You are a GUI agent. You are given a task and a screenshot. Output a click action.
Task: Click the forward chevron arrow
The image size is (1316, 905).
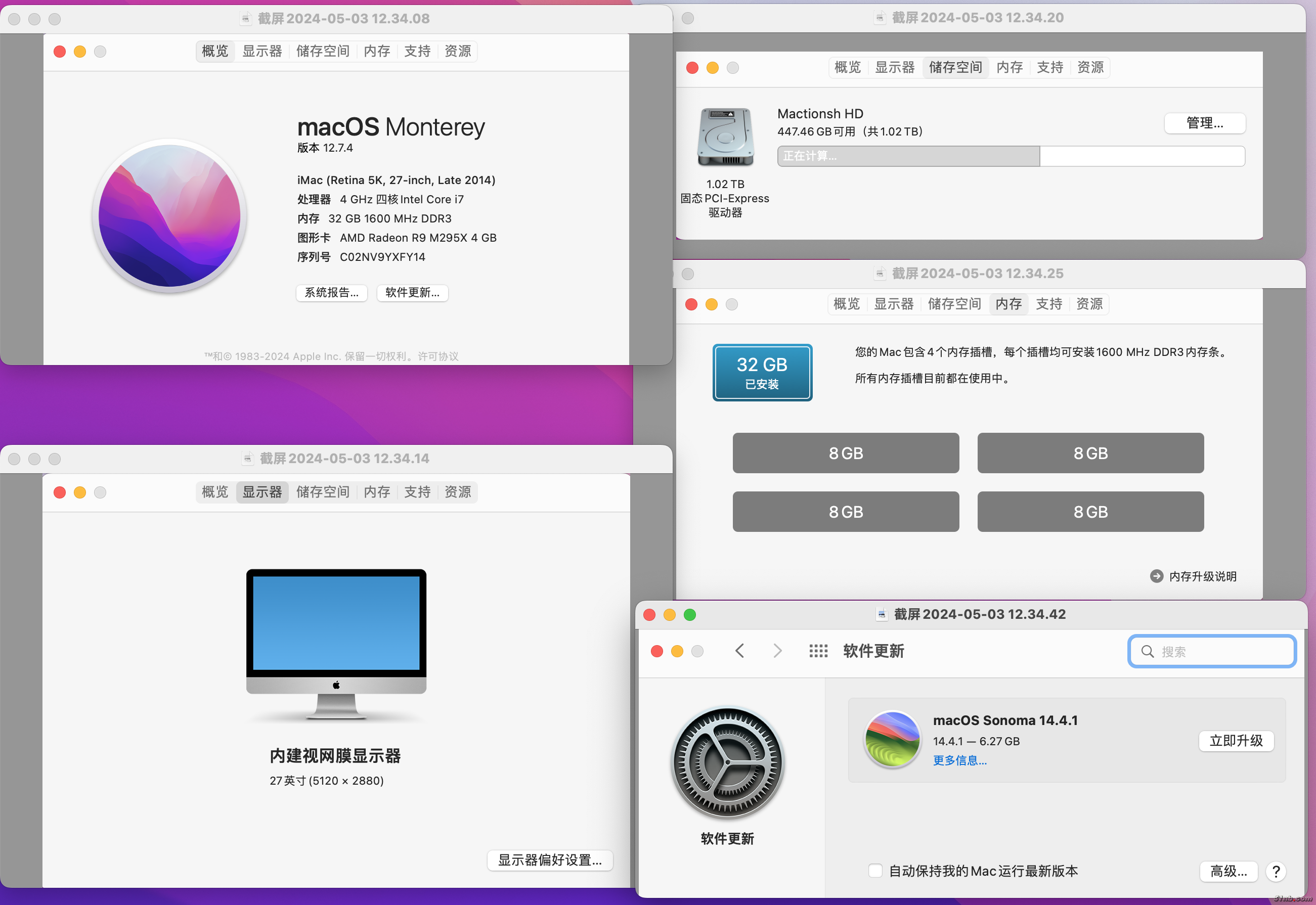point(777,650)
